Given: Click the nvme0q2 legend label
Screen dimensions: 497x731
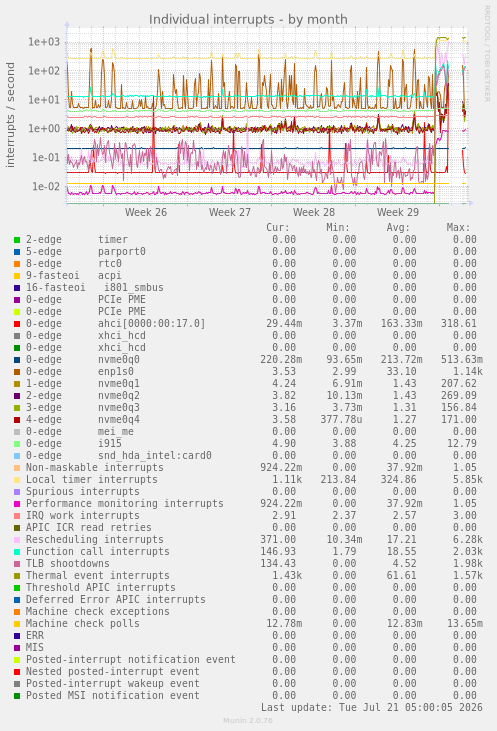Looking at the screenshot, I should click(119, 396).
